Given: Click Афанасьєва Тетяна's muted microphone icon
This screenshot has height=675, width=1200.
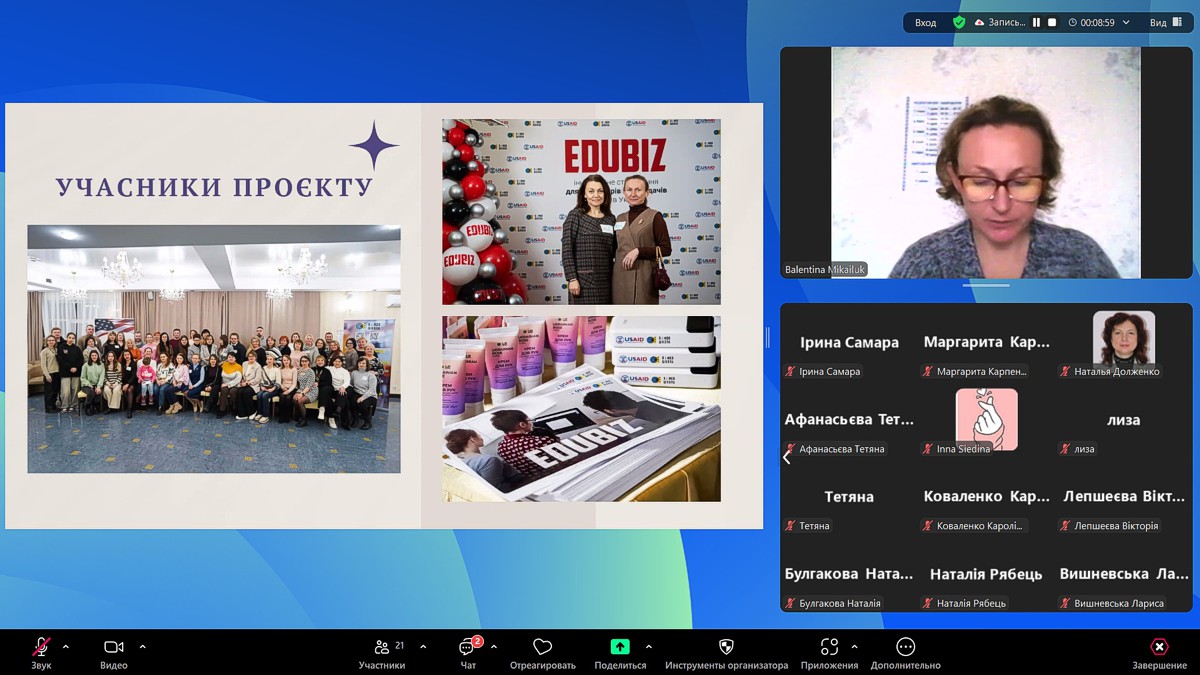Looking at the screenshot, I should pos(790,449).
